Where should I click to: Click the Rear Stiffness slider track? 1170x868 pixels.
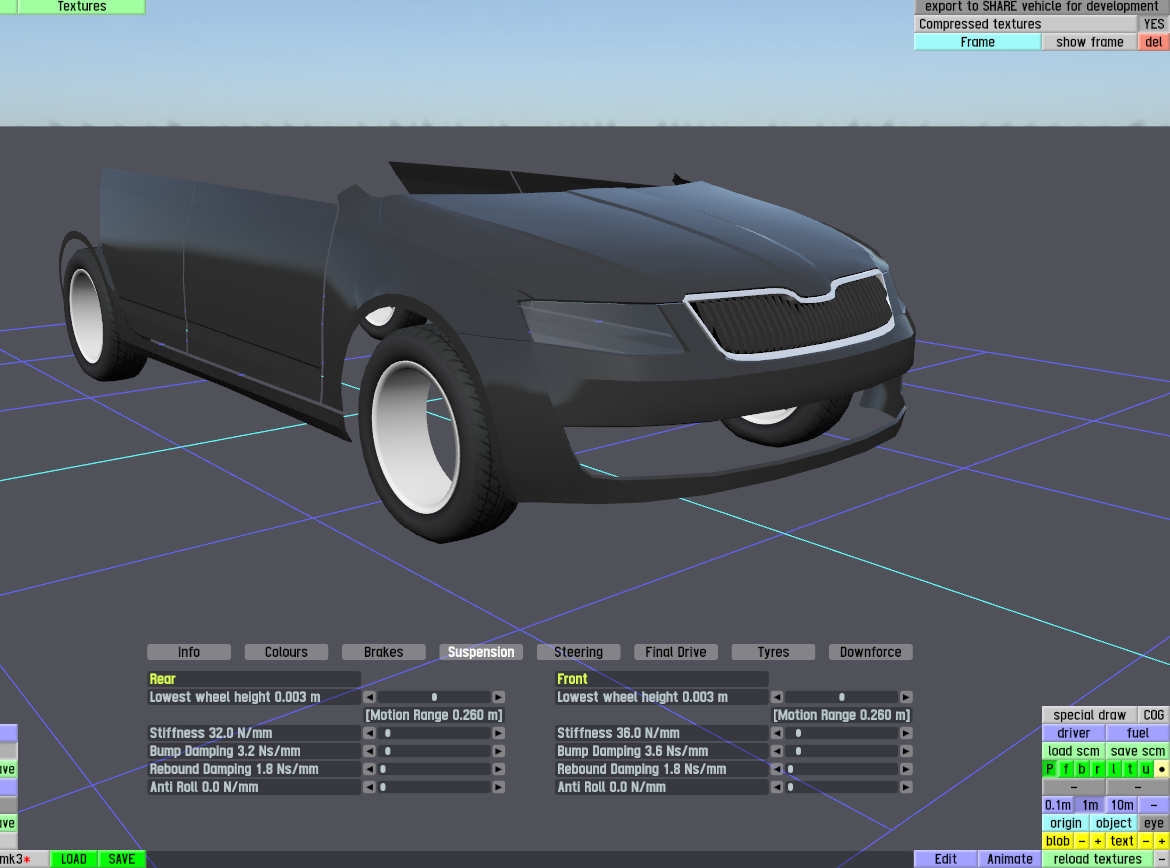coord(434,733)
